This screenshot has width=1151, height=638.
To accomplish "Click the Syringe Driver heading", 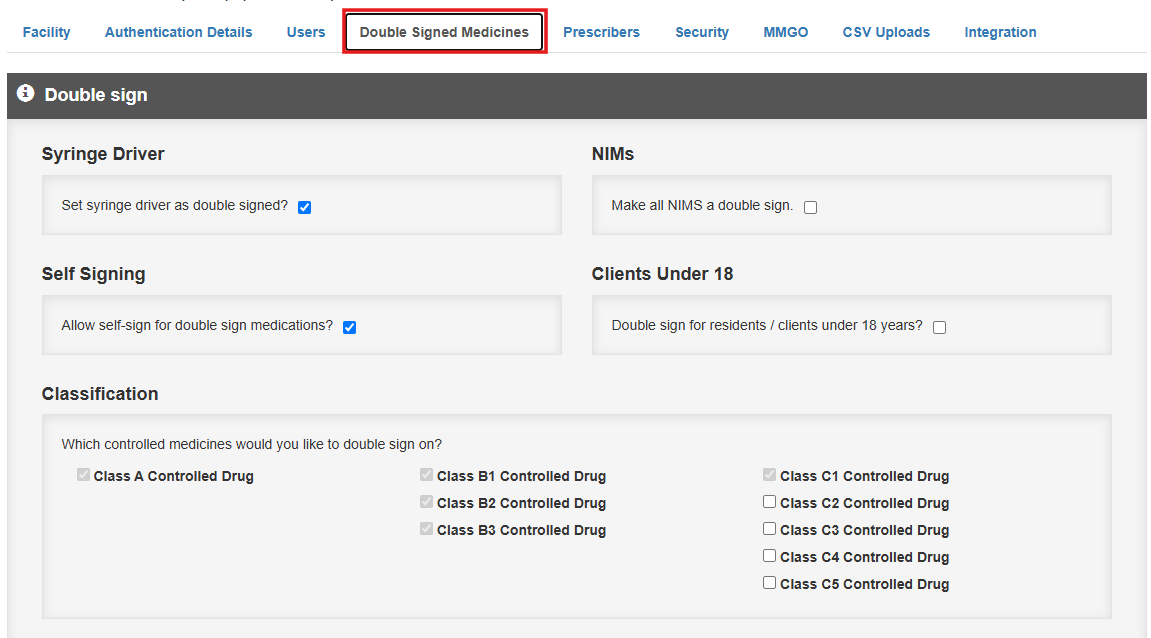I will [103, 154].
